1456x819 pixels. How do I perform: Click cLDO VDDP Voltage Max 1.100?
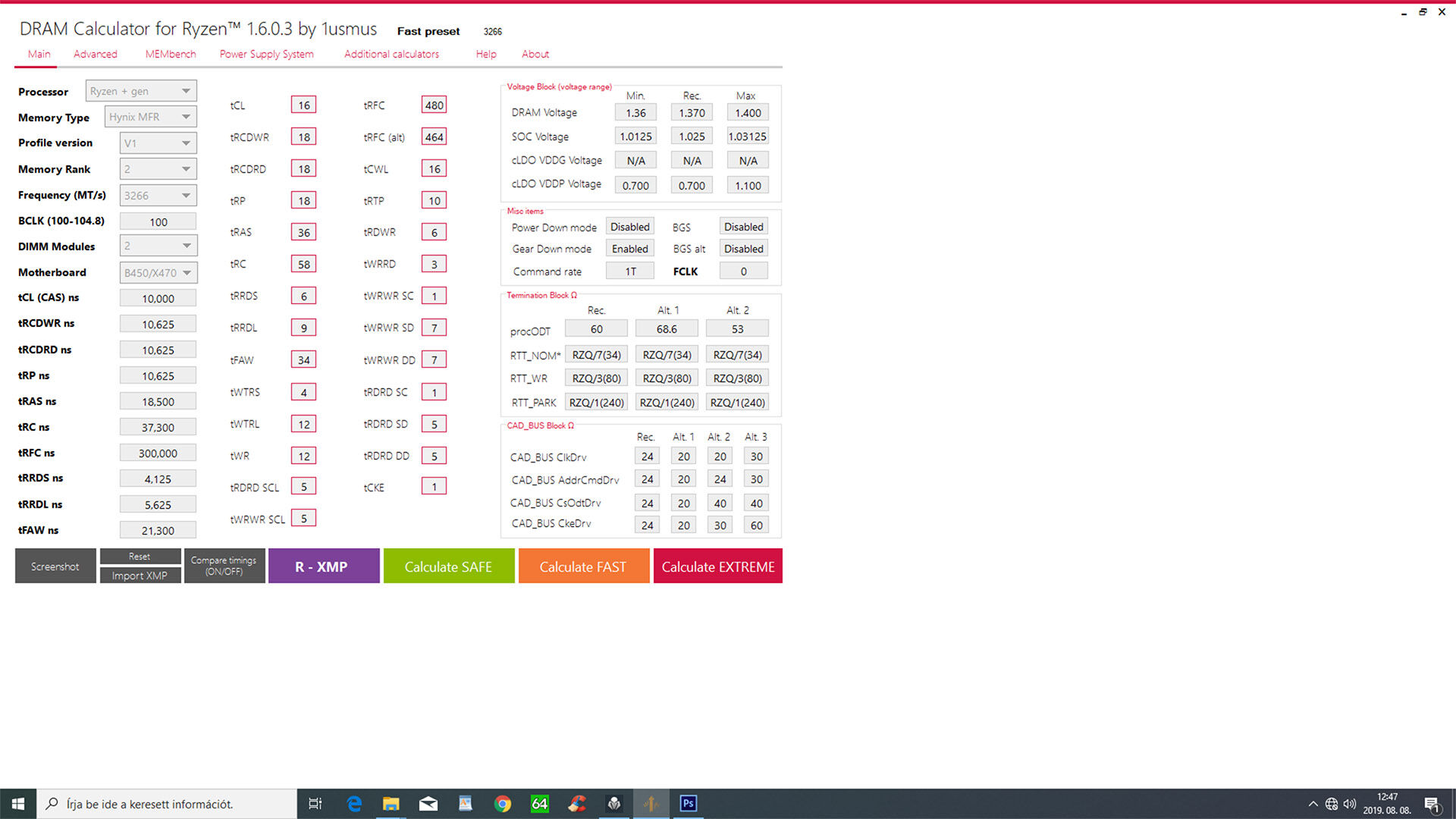click(x=748, y=185)
